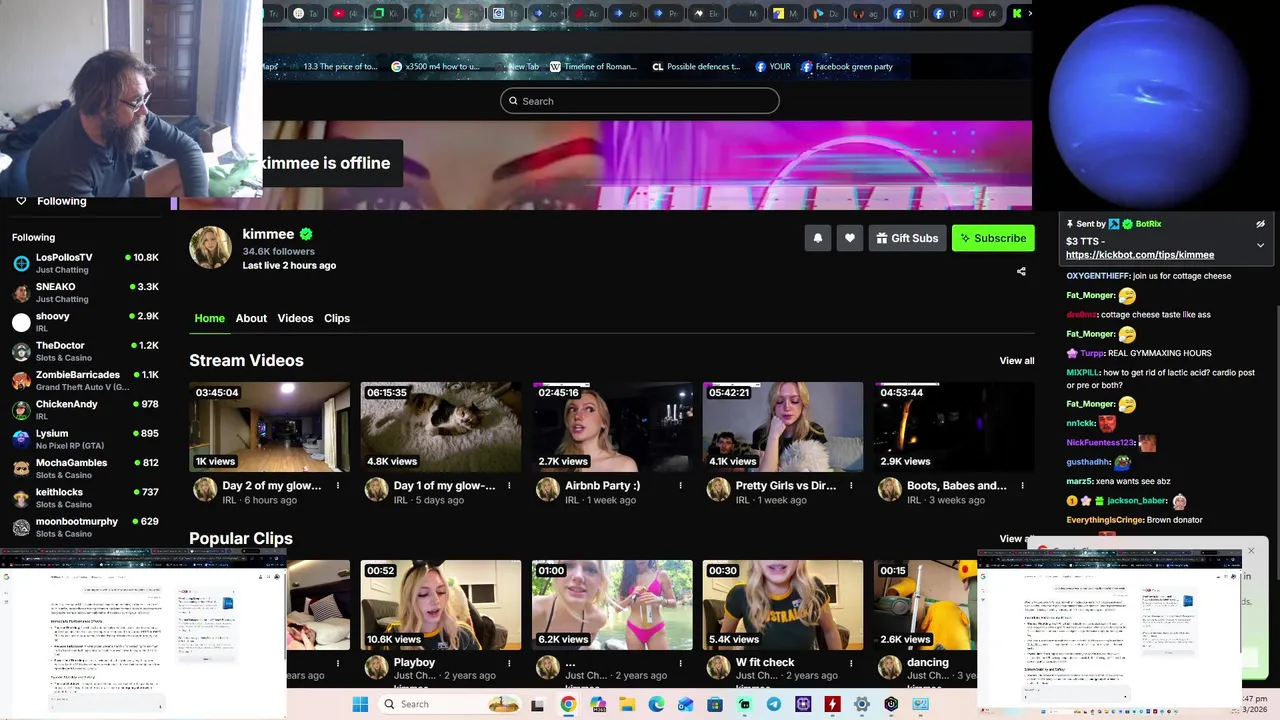Image resolution: width=1280 pixels, height=720 pixels.
Task: Open File Explorer from the taskbar
Action: click(627, 704)
